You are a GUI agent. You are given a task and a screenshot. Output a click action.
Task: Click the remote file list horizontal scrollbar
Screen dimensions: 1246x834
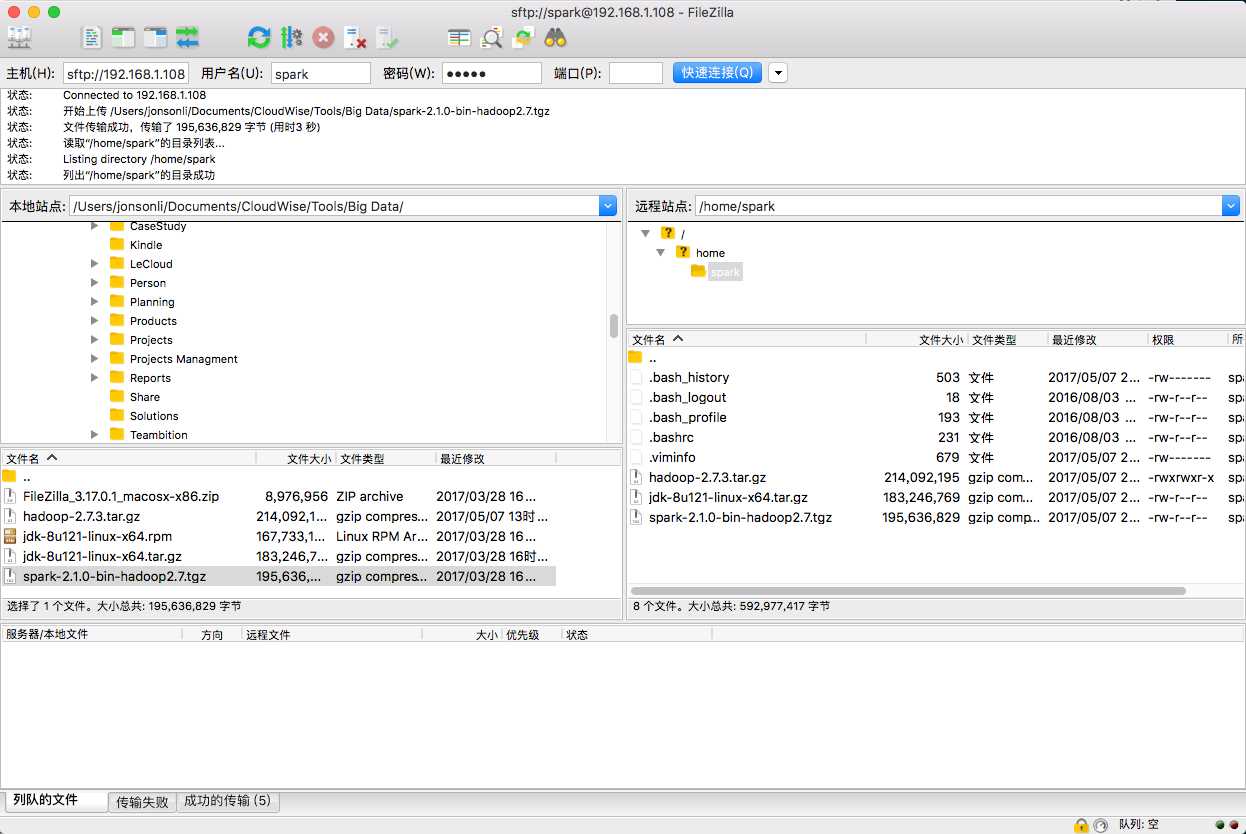[908, 591]
